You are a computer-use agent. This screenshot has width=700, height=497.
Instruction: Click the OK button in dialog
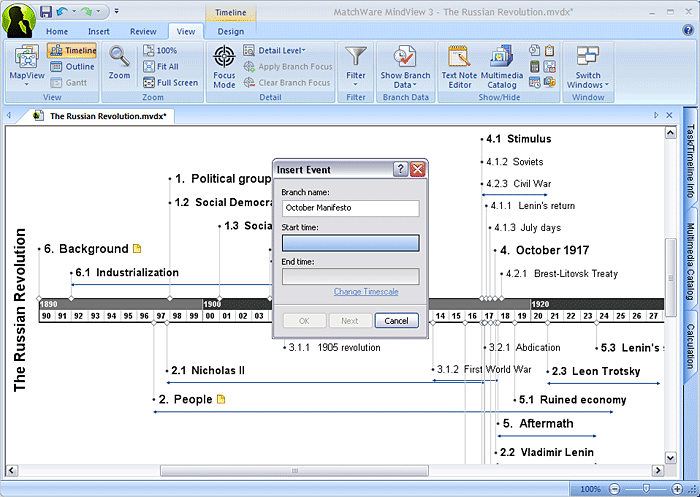[x=304, y=321]
